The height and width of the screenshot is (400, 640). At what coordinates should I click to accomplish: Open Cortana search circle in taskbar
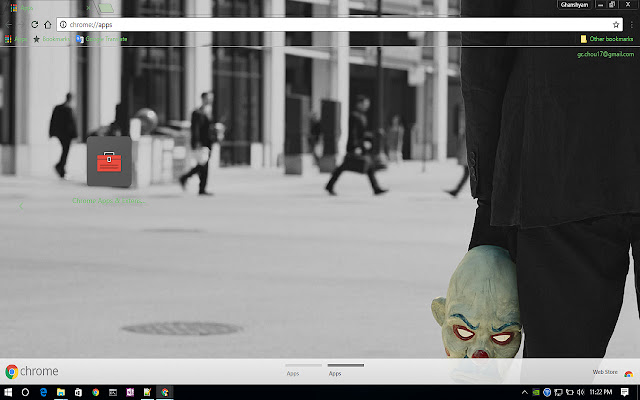(25, 392)
